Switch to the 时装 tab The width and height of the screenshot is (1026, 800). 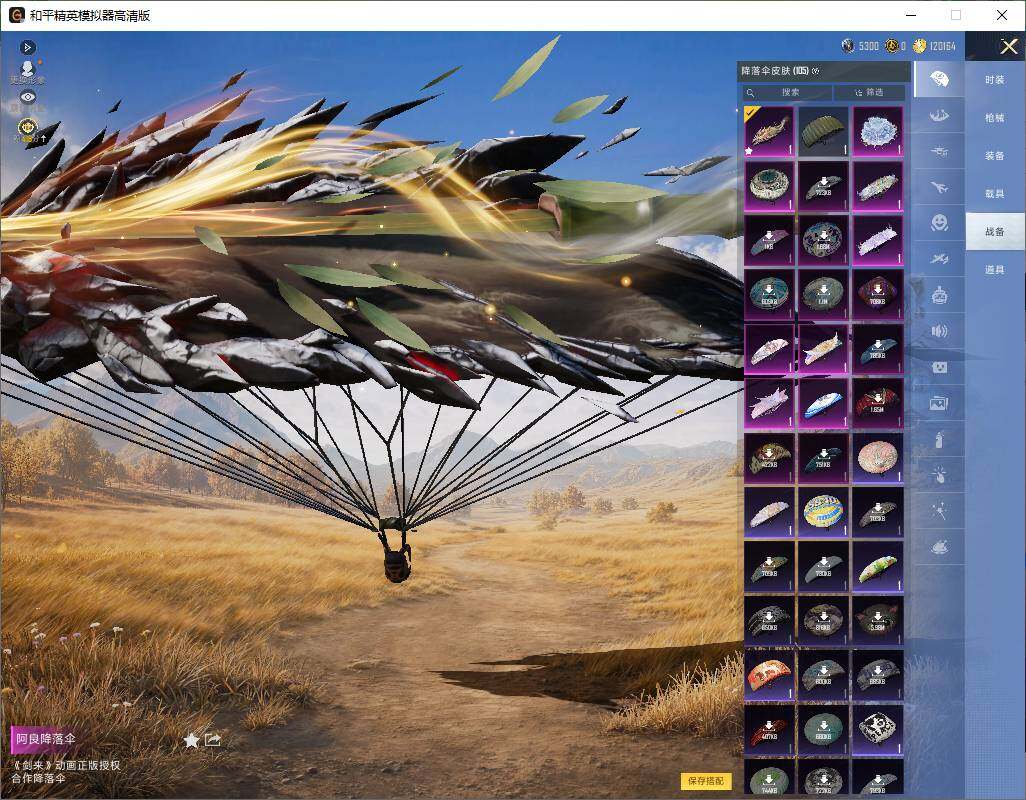[x=995, y=80]
